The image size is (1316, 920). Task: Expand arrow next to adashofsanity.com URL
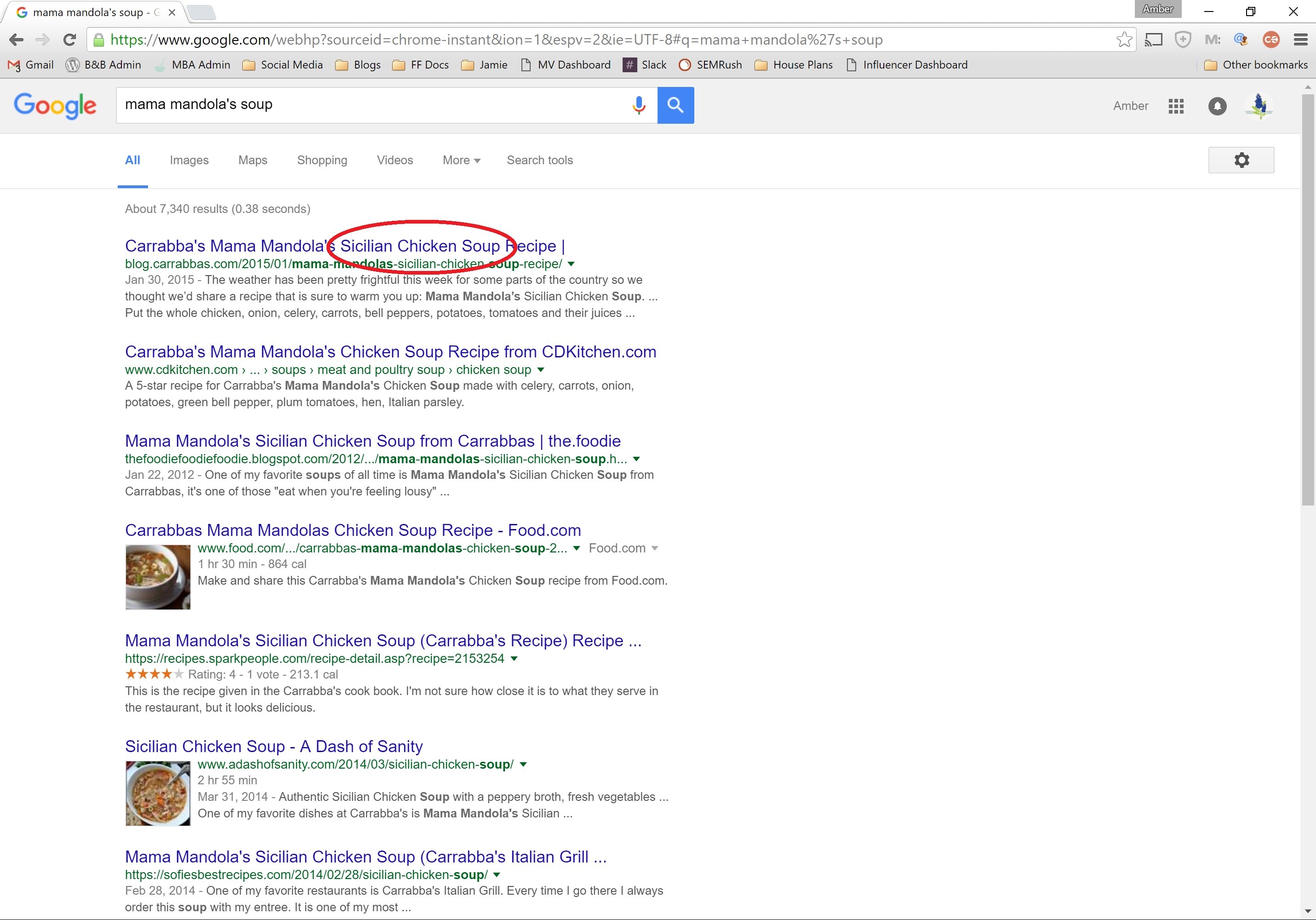pos(523,765)
